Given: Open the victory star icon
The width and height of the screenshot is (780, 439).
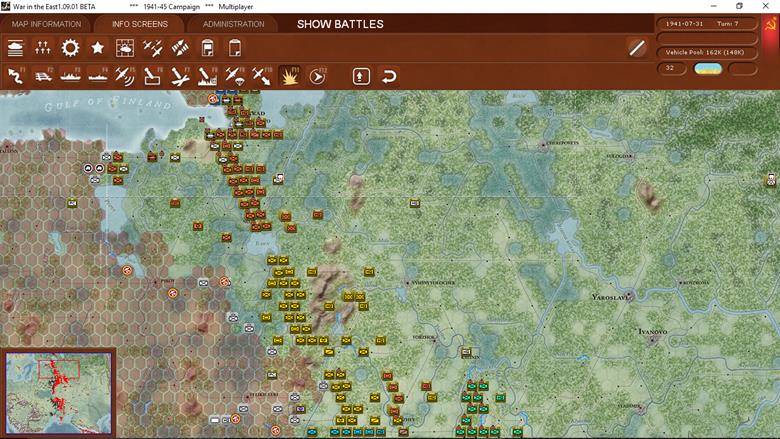Looking at the screenshot, I should (98, 48).
